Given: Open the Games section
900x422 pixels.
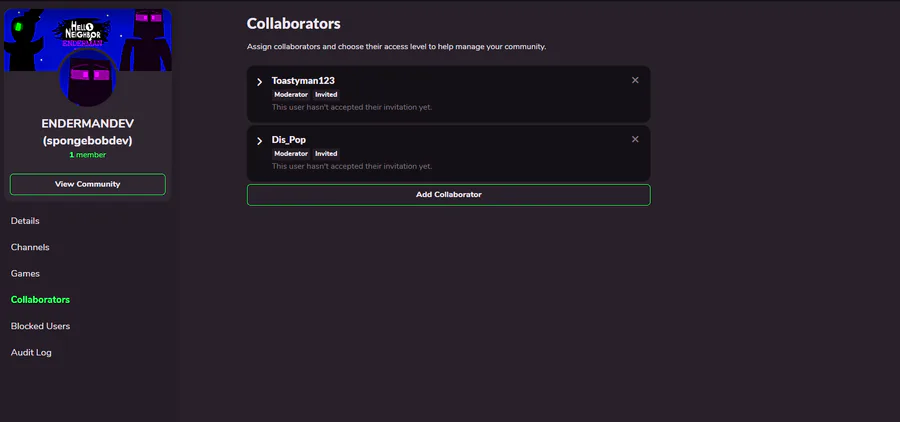Looking at the screenshot, I should 25,273.
